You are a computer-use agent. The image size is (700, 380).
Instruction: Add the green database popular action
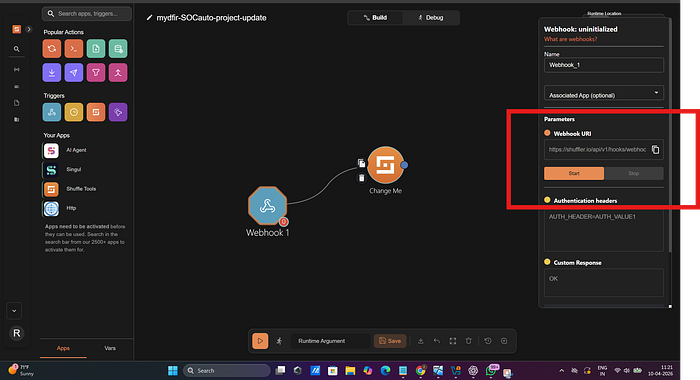[118, 49]
